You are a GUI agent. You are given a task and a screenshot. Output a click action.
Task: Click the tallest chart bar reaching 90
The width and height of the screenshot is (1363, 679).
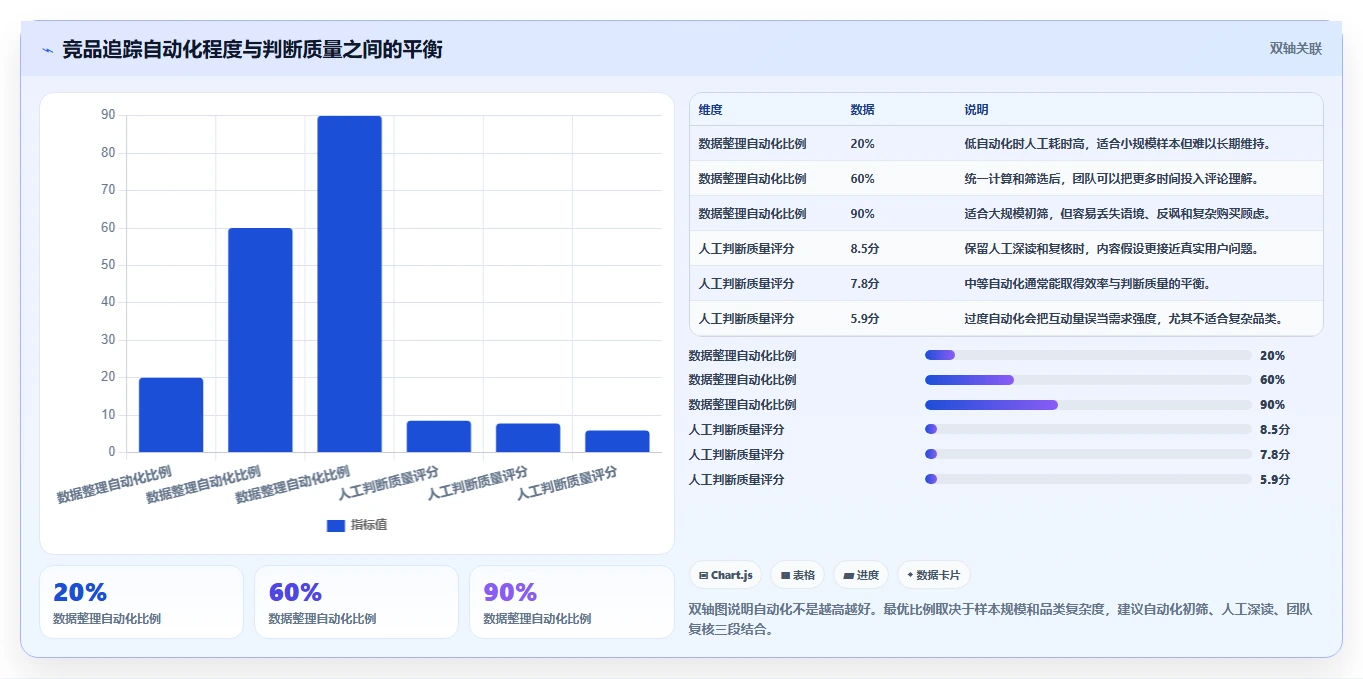349,284
